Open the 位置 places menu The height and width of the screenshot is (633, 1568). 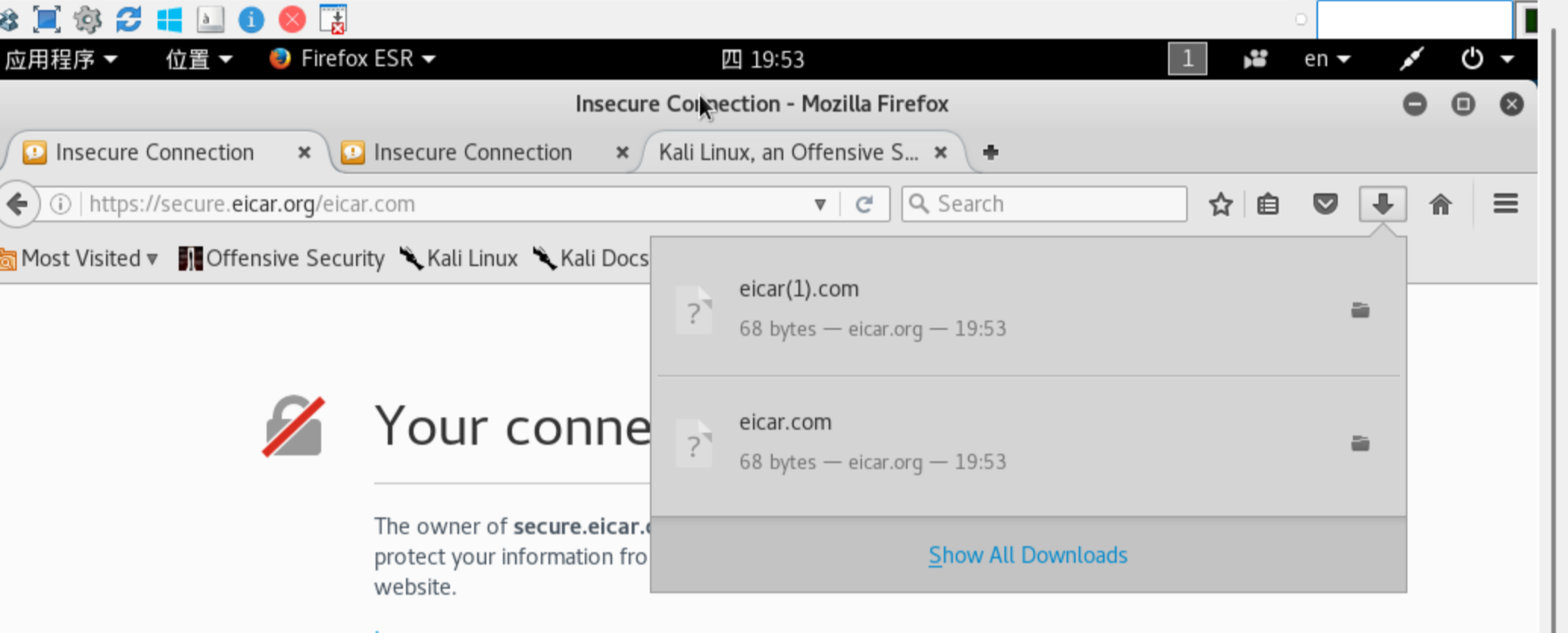199,59
